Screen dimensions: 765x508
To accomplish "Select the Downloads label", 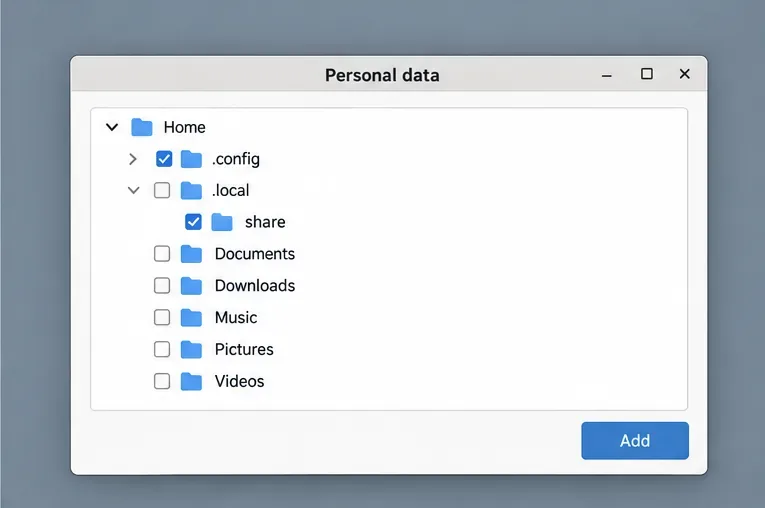I will click(255, 285).
